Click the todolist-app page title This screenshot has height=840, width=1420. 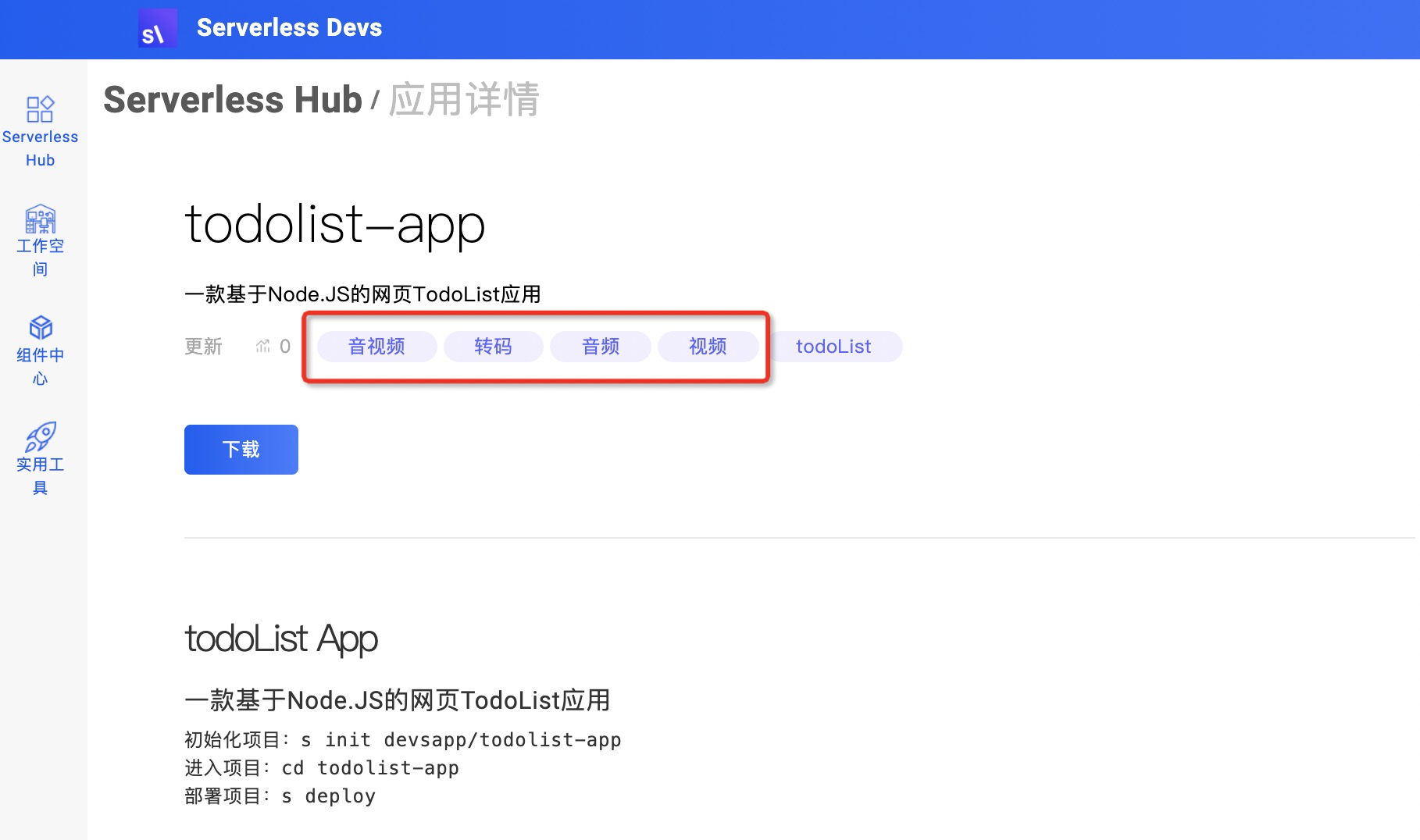pos(334,225)
